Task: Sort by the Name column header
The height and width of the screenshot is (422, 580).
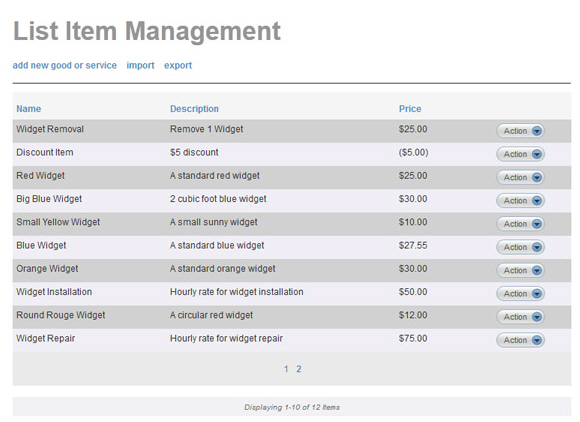Action: click(x=28, y=109)
